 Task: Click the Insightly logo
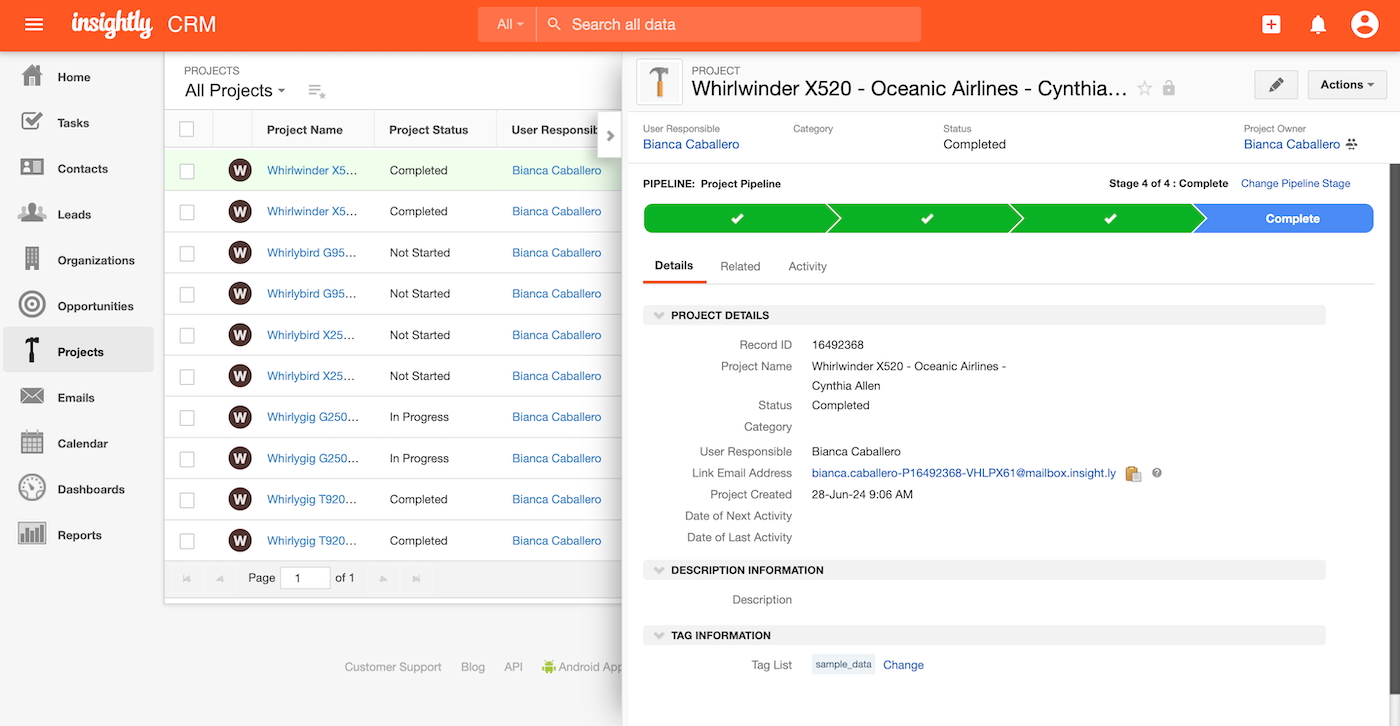[x=112, y=24]
